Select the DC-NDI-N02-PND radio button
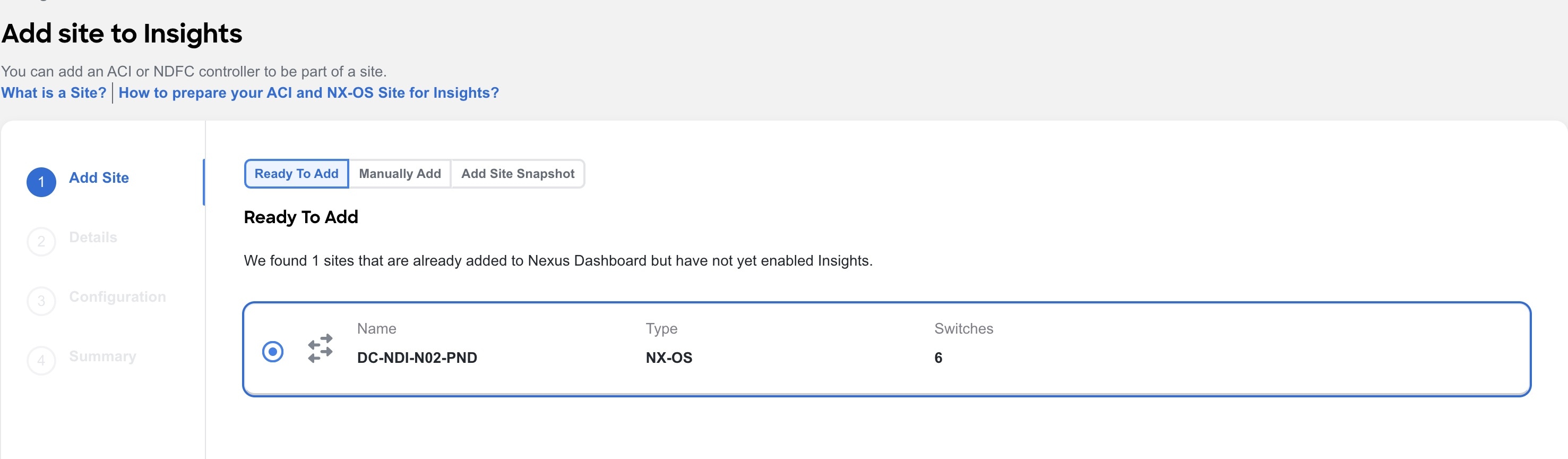This screenshot has width=1568, height=459. pos(273,351)
